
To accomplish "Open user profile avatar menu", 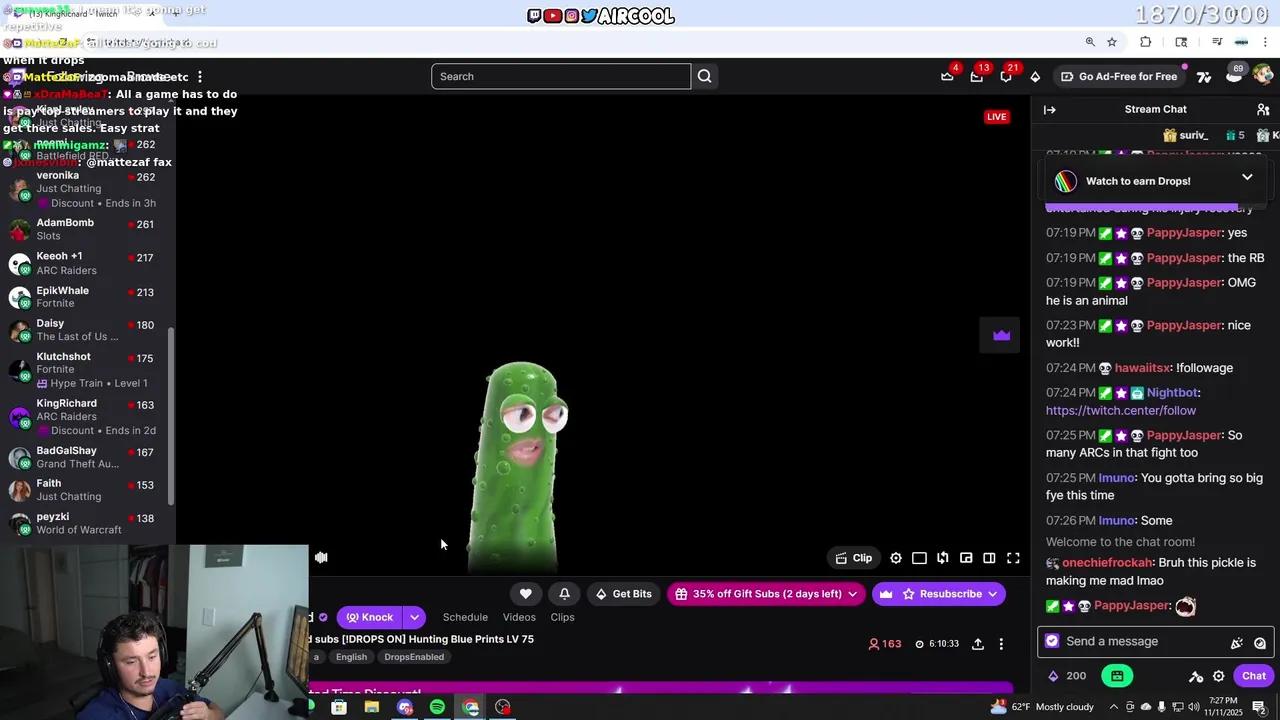I will [1263, 76].
